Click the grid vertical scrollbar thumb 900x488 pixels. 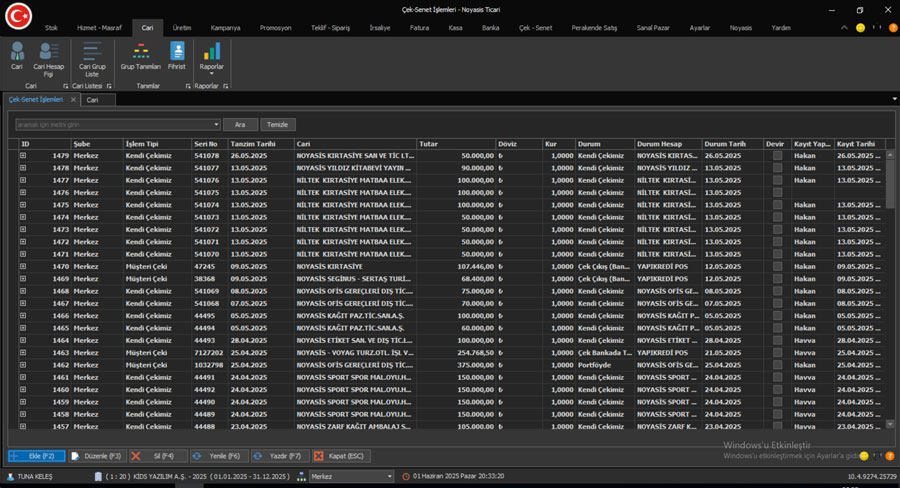(x=890, y=184)
